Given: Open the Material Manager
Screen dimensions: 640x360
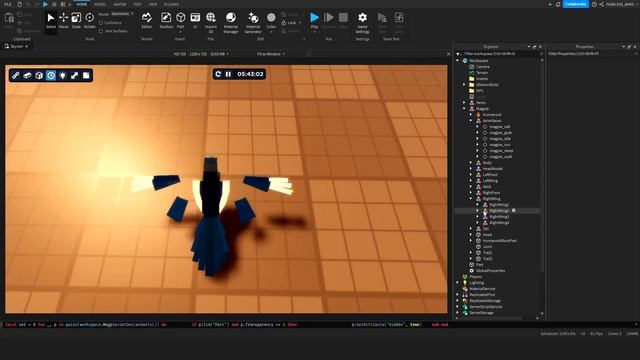Looking at the screenshot, I should point(231,22).
